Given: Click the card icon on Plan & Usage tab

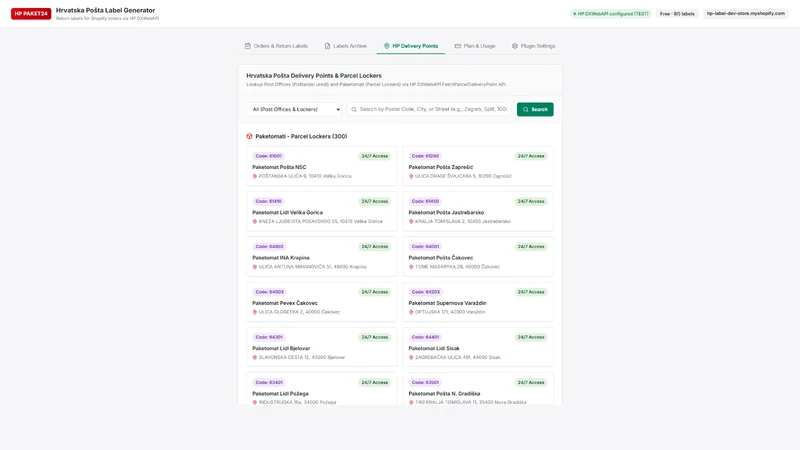Looking at the screenshot, I should pyautogui.click(x=458, y=46).
